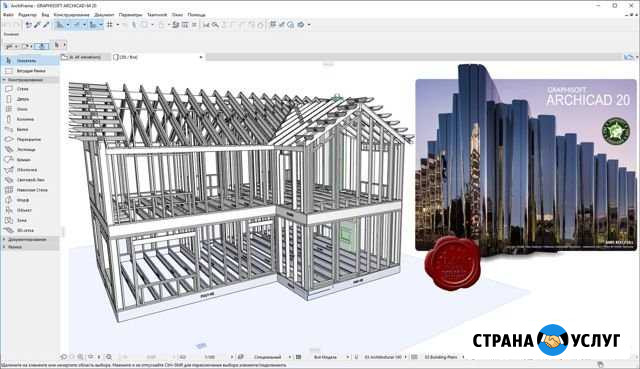Click the Inject Parameters syringe icon
The width and height of the screenshot is (640, 369).
46,25
